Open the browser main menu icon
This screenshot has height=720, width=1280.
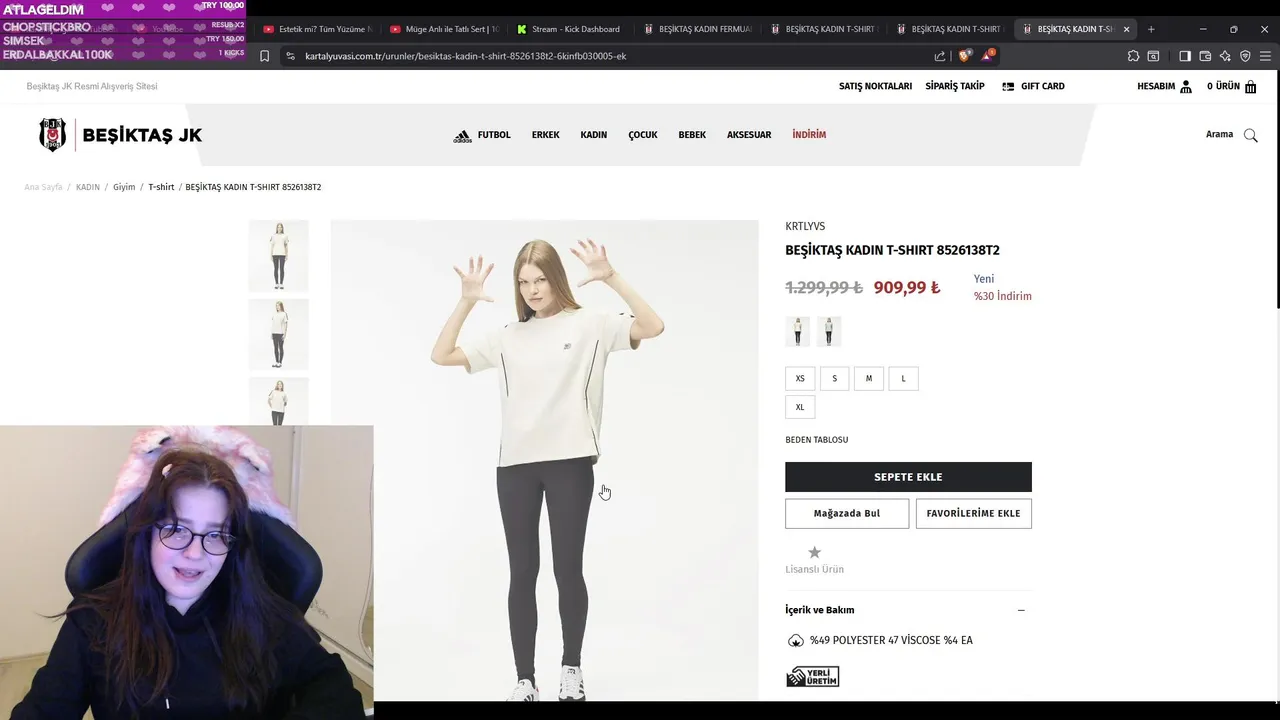pos(1266,56)
